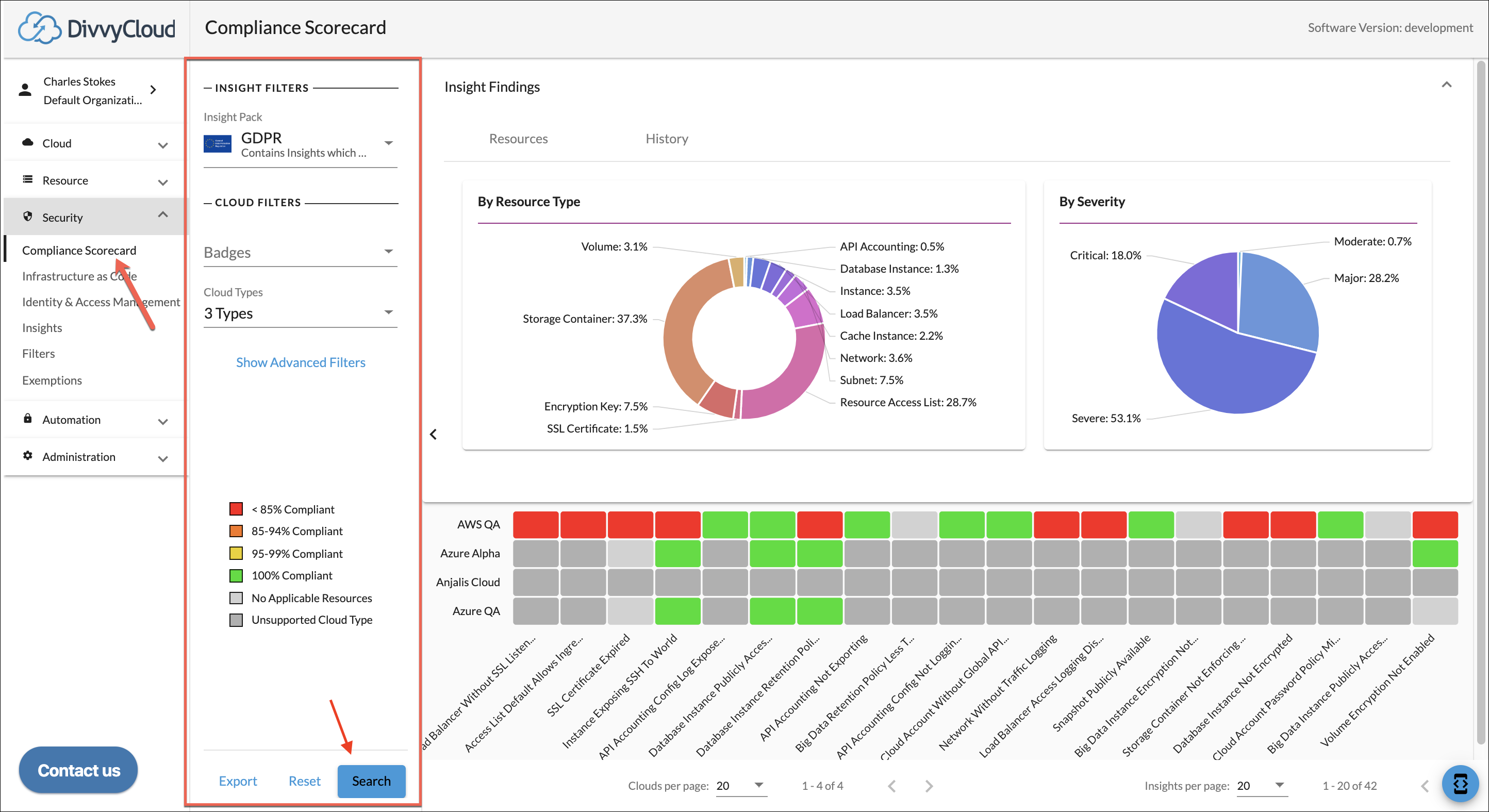The height and width of the screenshot is (812, 1489).
Task: Click the Security shield icon in the sidebar
Action: 28,216
